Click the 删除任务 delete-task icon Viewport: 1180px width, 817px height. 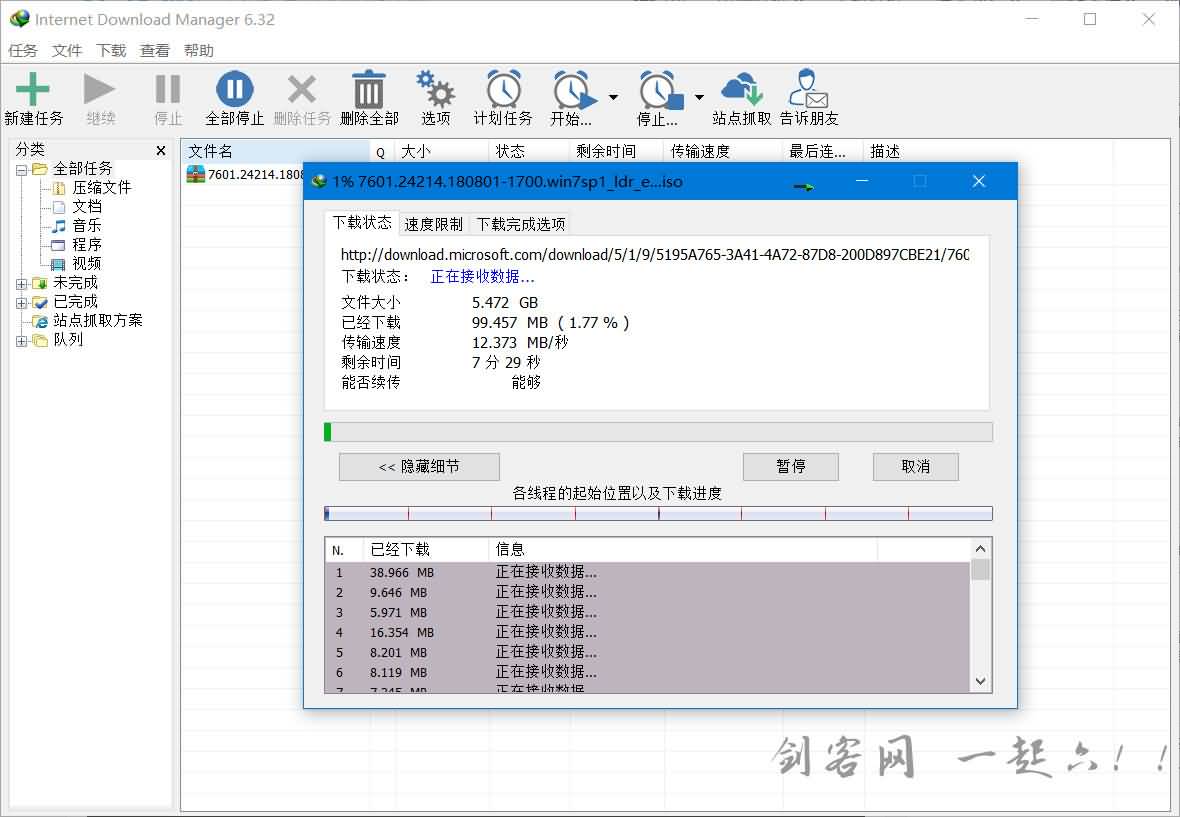click(x=302, y=89)
